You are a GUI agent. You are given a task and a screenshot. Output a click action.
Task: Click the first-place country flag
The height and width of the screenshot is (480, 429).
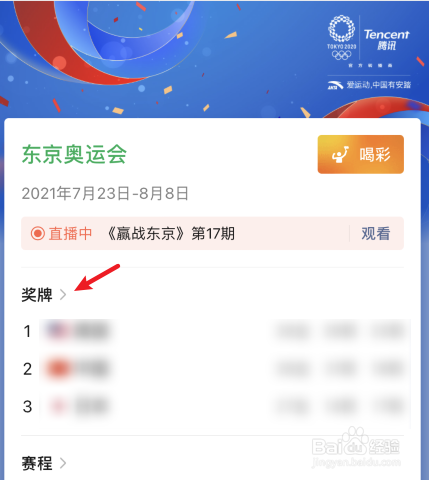pyautogui.click(x=59, y=331)
